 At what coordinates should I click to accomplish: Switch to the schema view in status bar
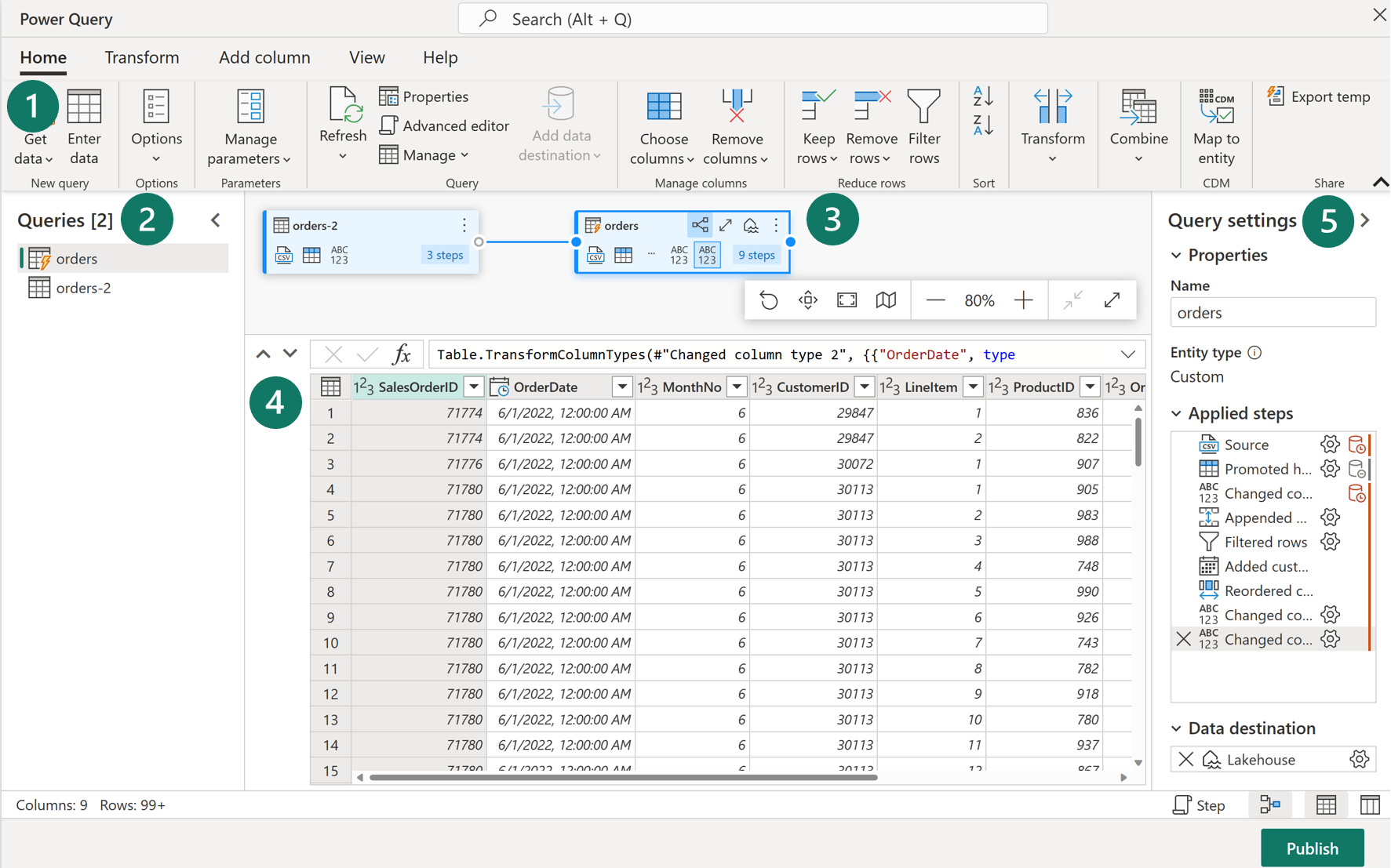coord(1370,804)
